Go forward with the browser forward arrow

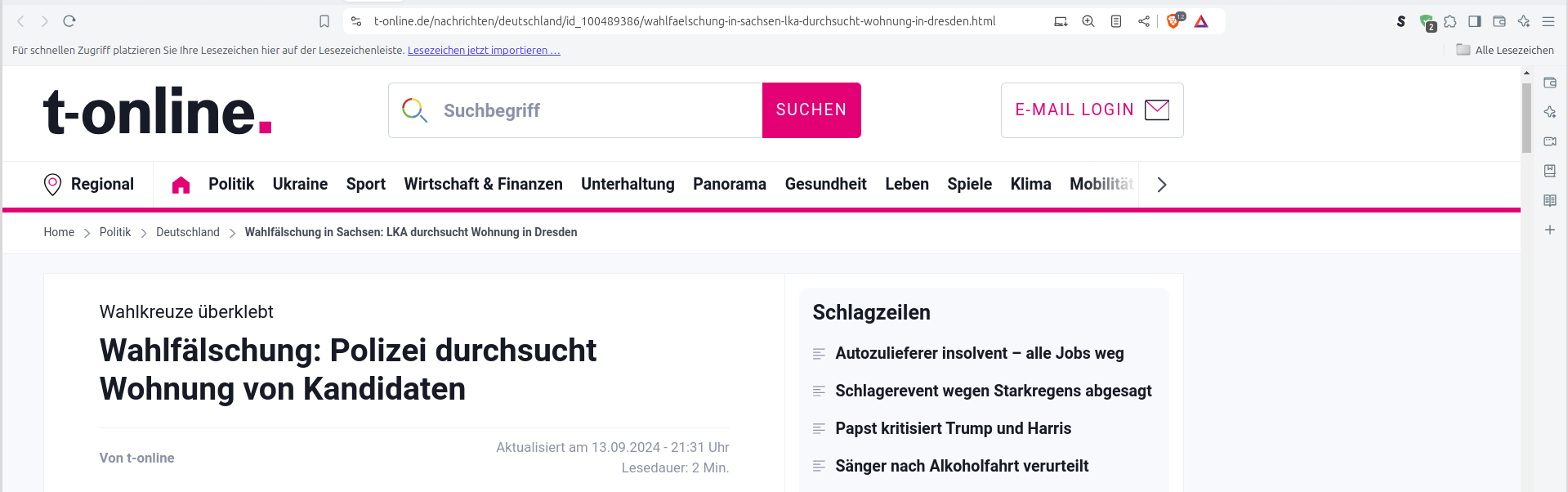tap(45, 21)
